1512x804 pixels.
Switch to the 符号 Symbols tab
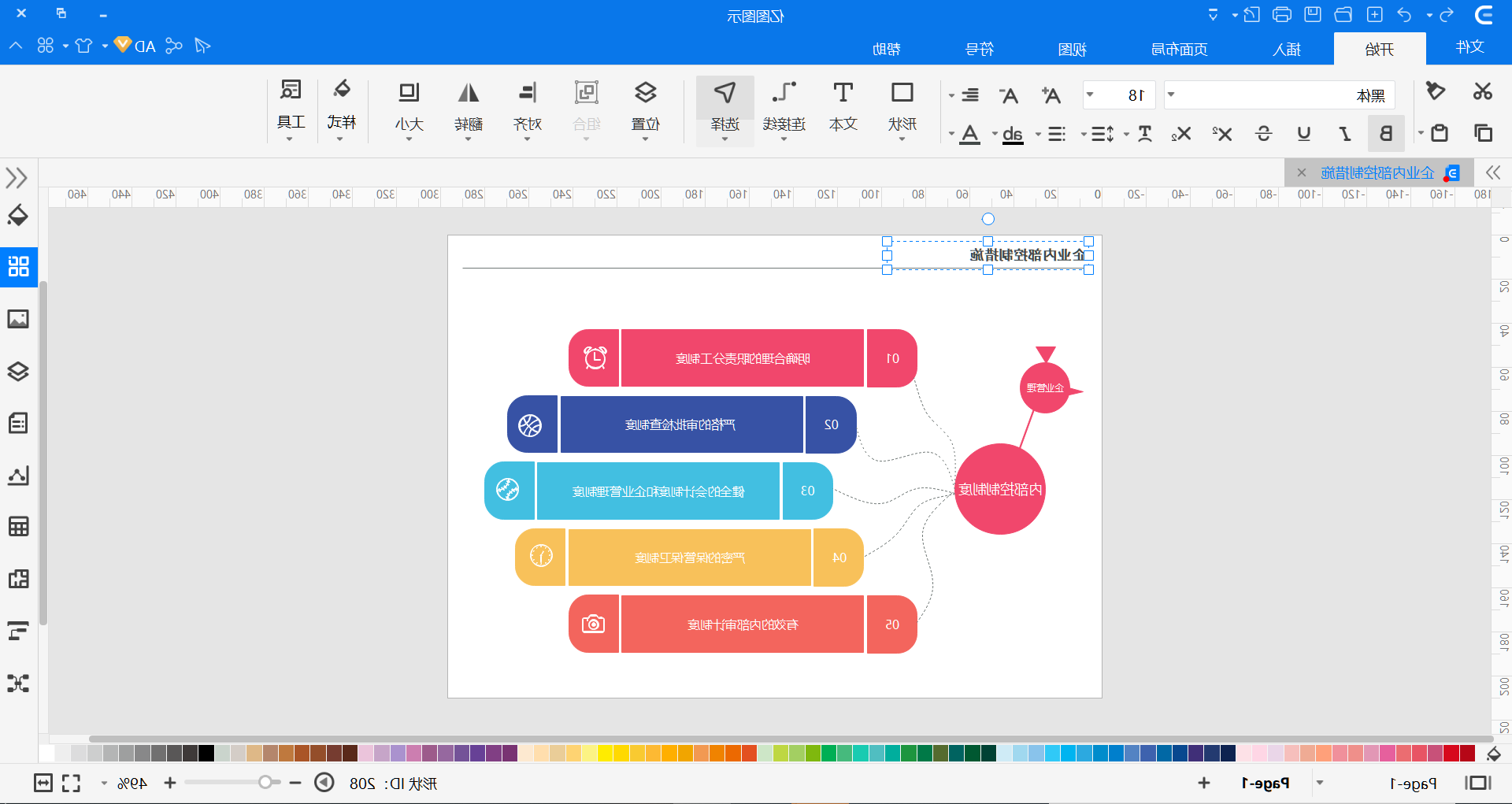point(980,49)
